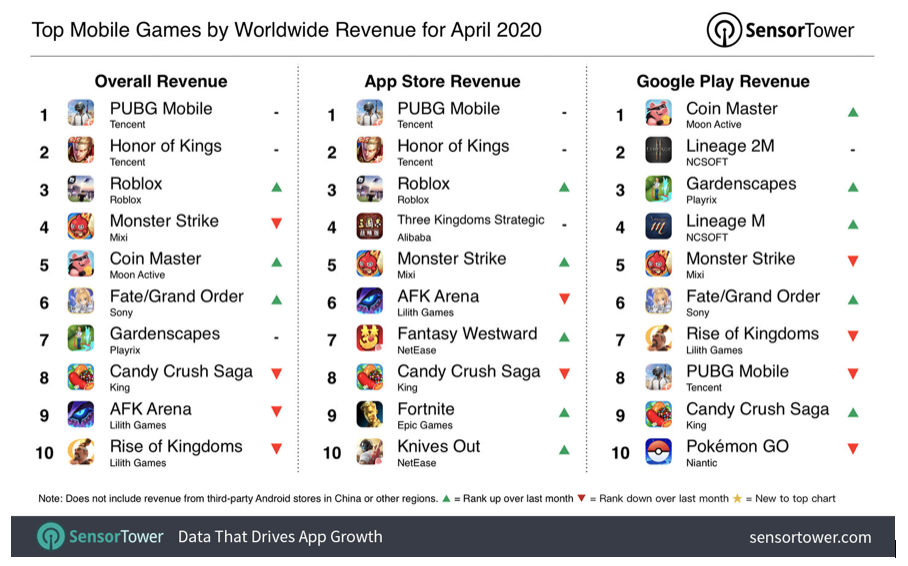The width and height of the screenshot is (908, 566).
Task: Click the red down arrow beside Pokémon GO
Action: [853, 451]
